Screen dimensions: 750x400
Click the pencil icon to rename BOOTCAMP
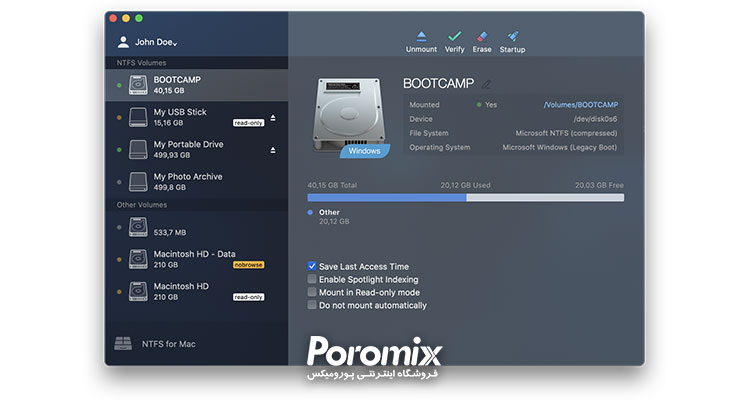click(487, 84)
